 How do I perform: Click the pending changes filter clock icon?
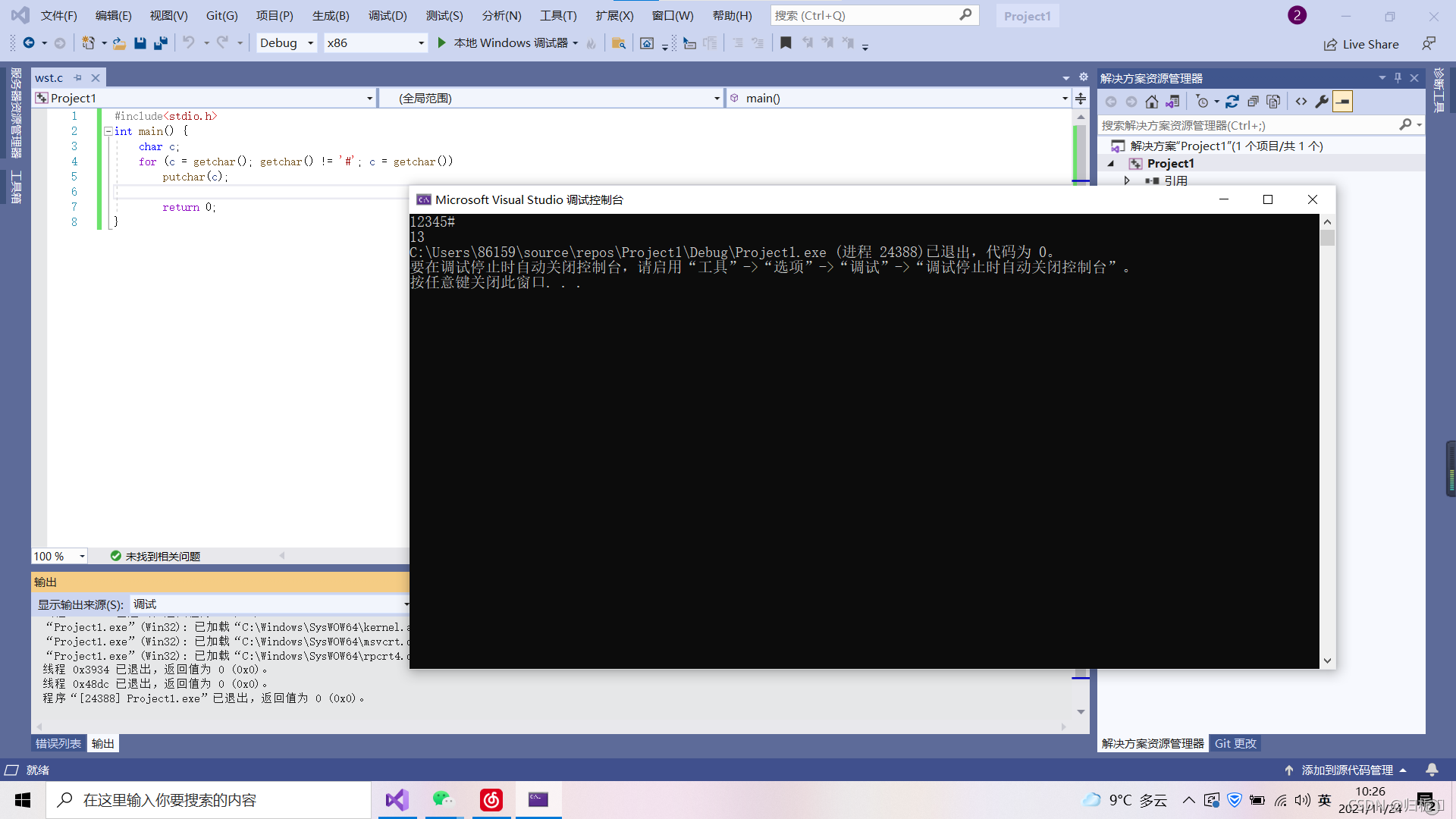tap(1202, 102)
